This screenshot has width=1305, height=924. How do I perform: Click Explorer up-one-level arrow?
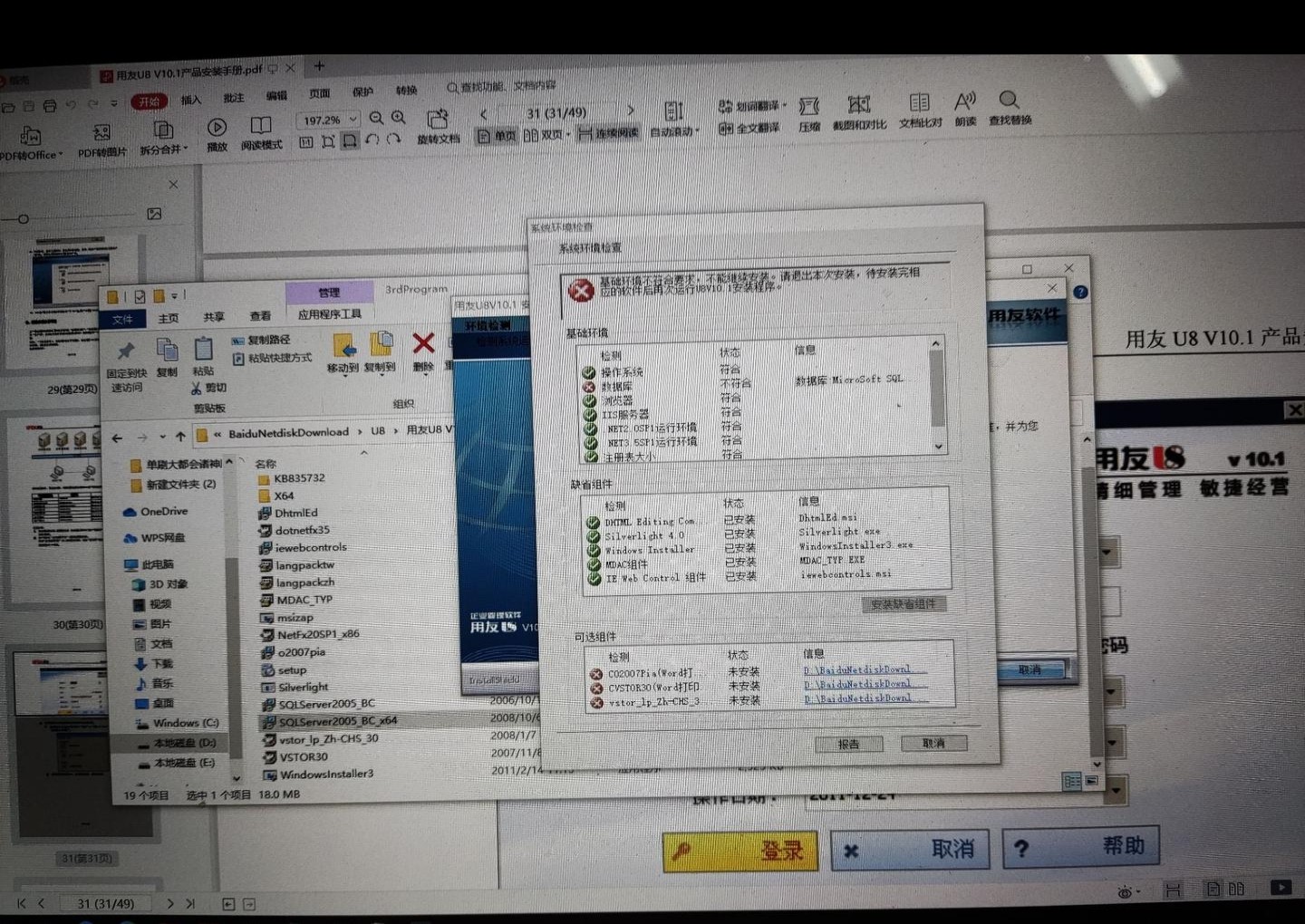pyautogui.click(x=180, y=437)
